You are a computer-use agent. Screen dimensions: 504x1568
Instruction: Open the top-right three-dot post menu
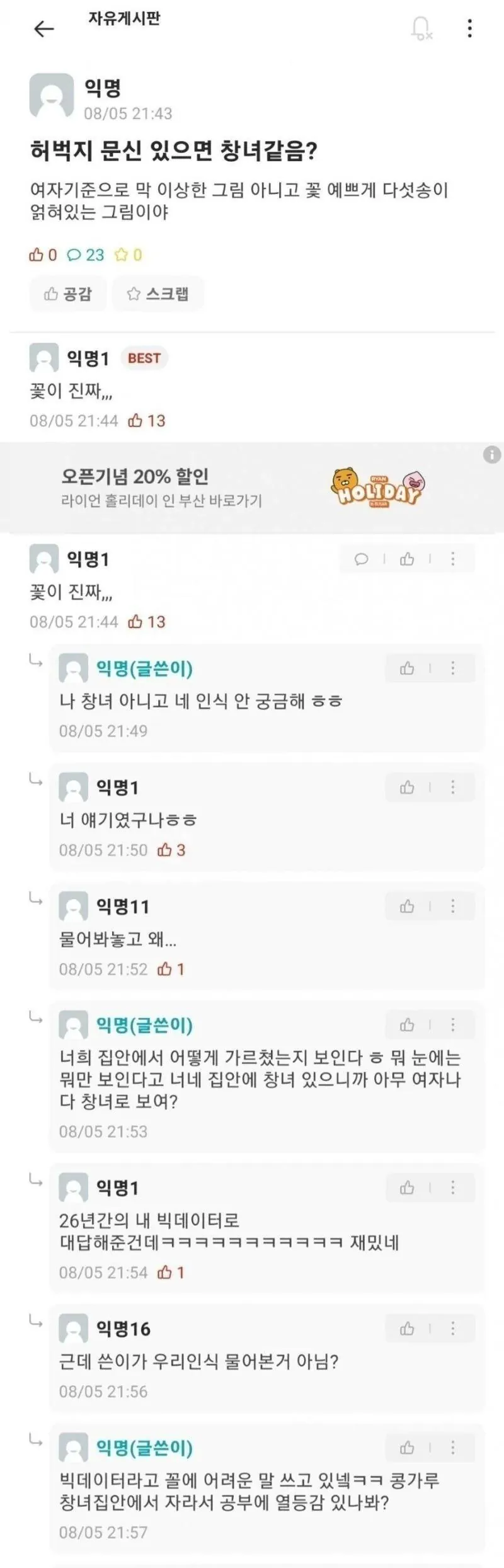469,28
